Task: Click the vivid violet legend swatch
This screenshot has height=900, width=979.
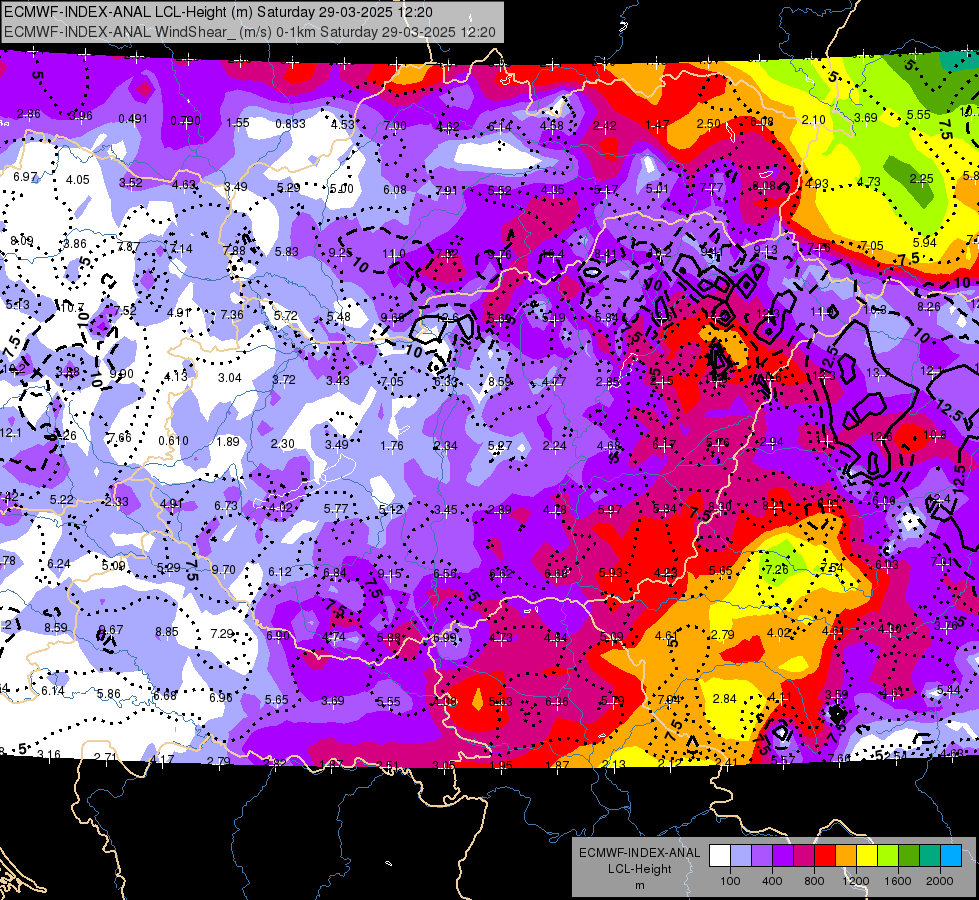Action: click(x=783, y=856)
